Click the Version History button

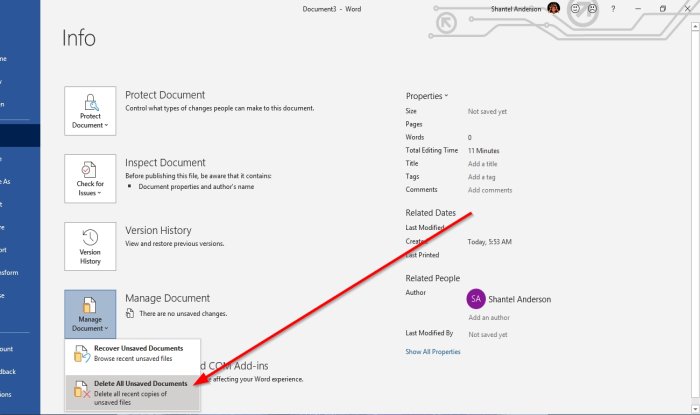[90, 247]
